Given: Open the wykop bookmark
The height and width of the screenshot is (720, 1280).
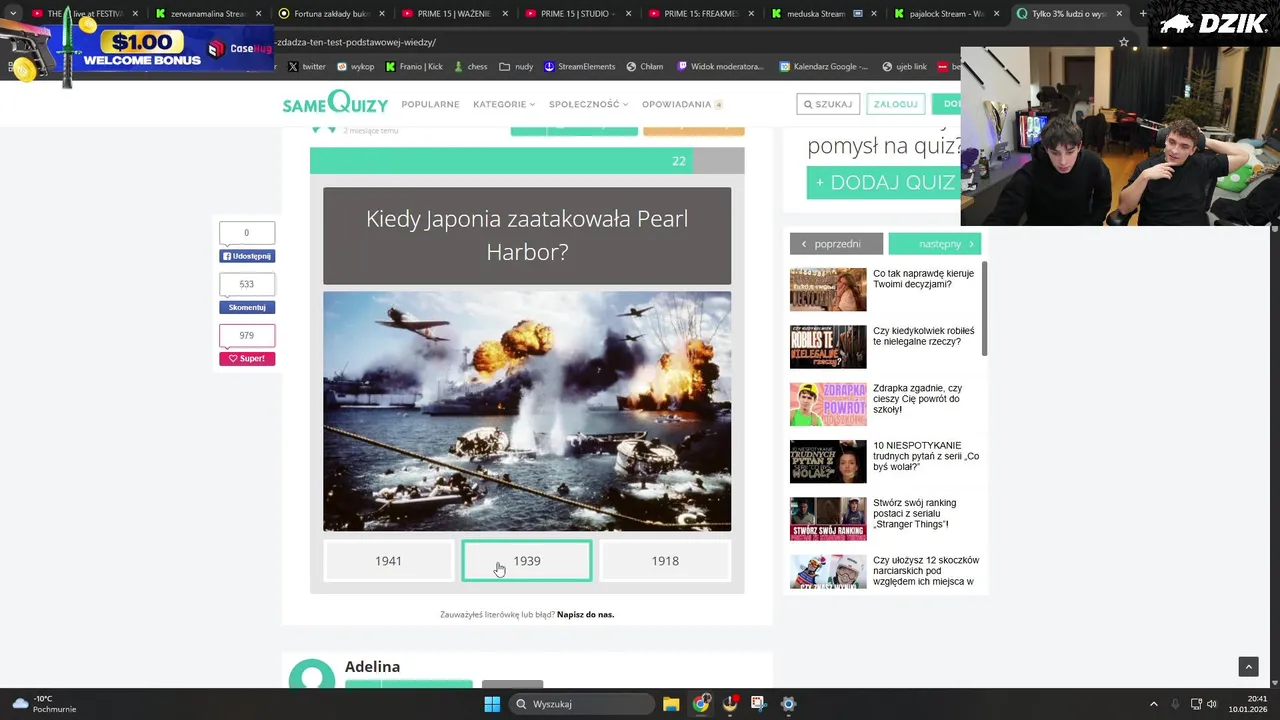Looking at the screenshot, I should pos(356,66).
